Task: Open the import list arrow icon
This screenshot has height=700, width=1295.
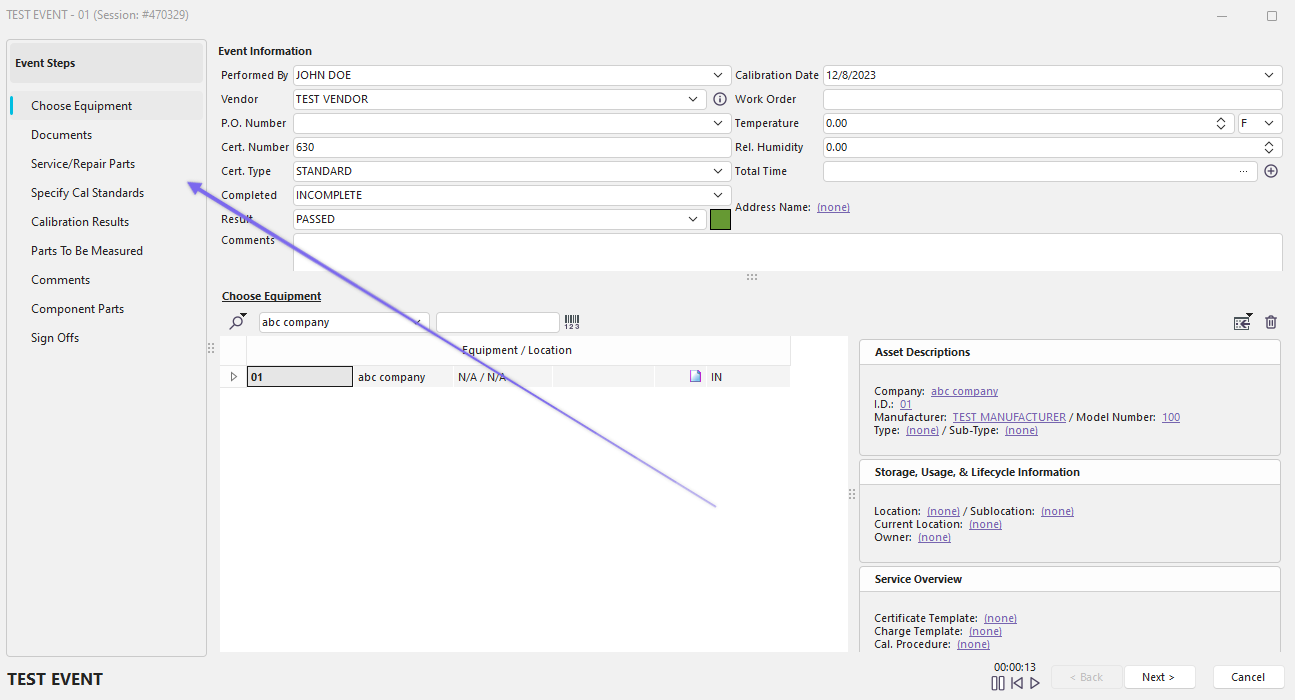Action: pos(1242,322)
